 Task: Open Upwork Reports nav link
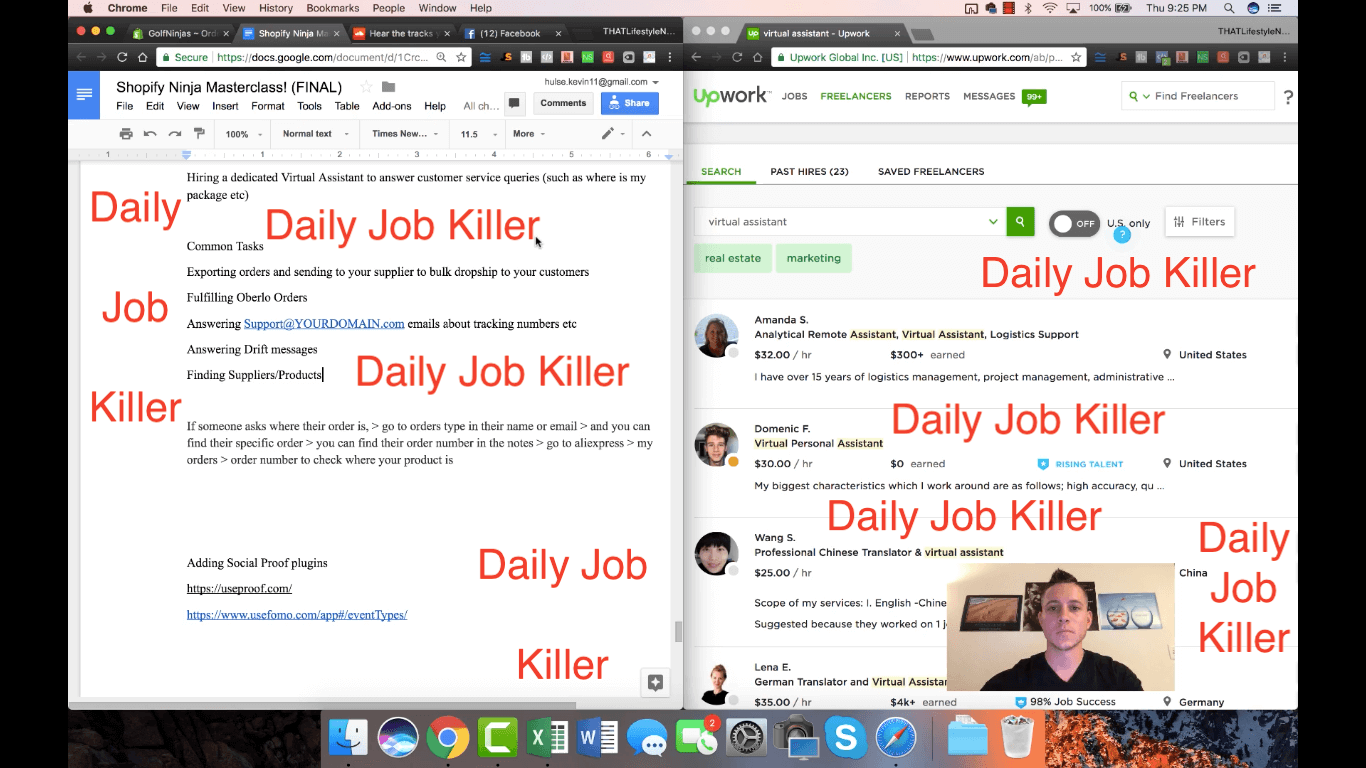coord(927,97)
